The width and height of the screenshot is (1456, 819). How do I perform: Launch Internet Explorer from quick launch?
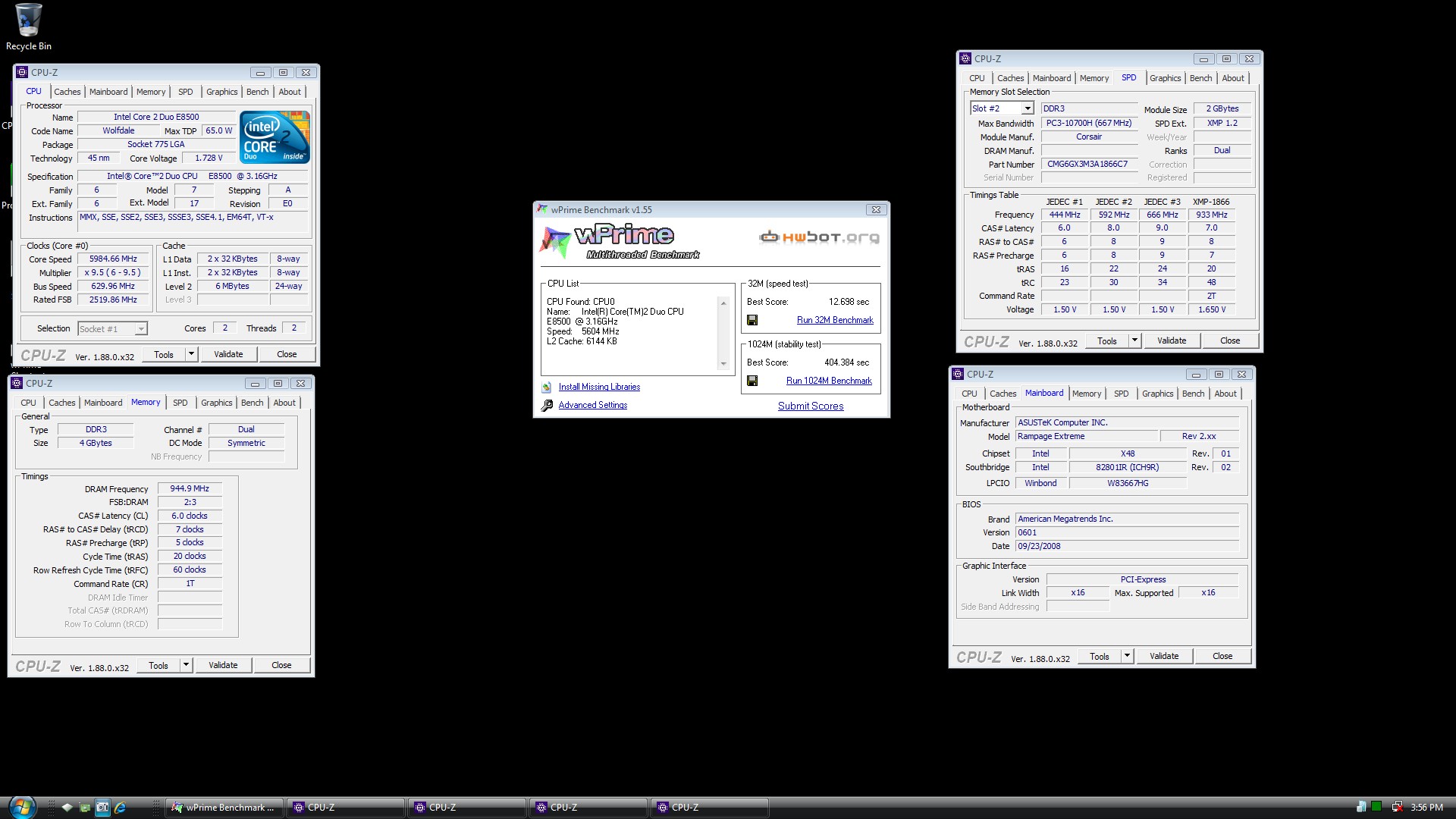(x=120, y=808)
